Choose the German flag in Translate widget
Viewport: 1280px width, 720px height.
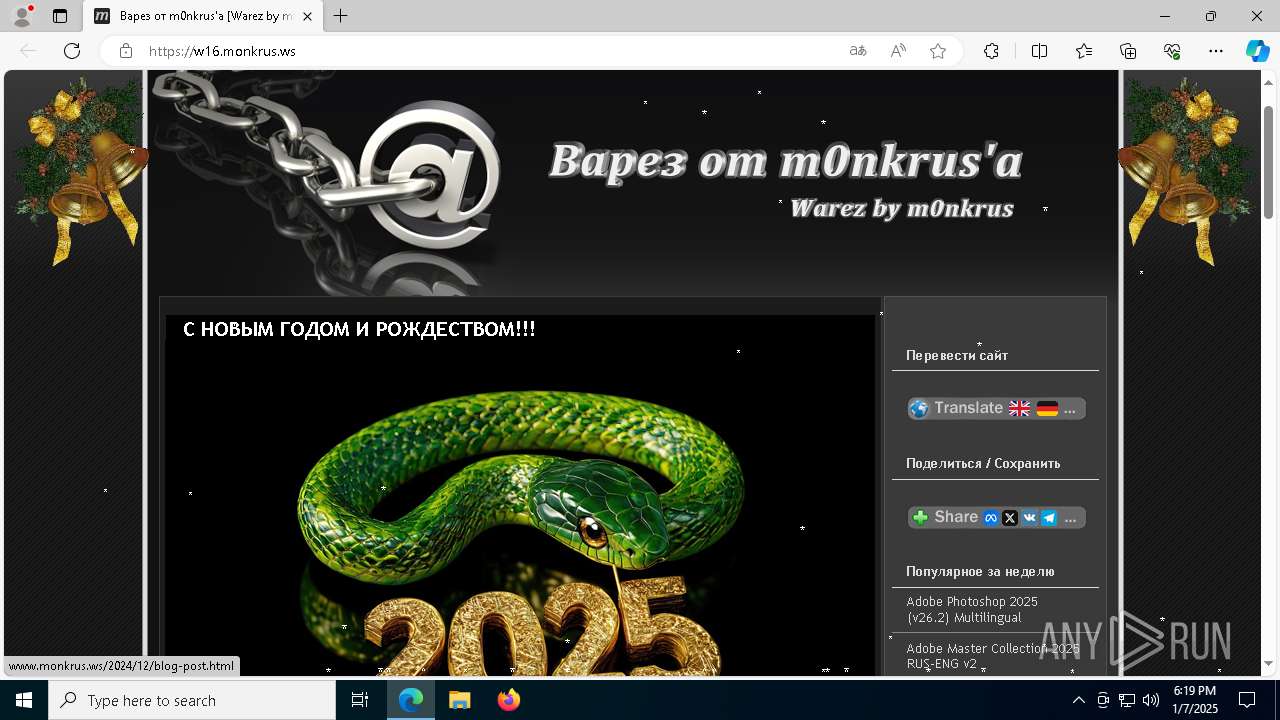(x=1047, y=408)
